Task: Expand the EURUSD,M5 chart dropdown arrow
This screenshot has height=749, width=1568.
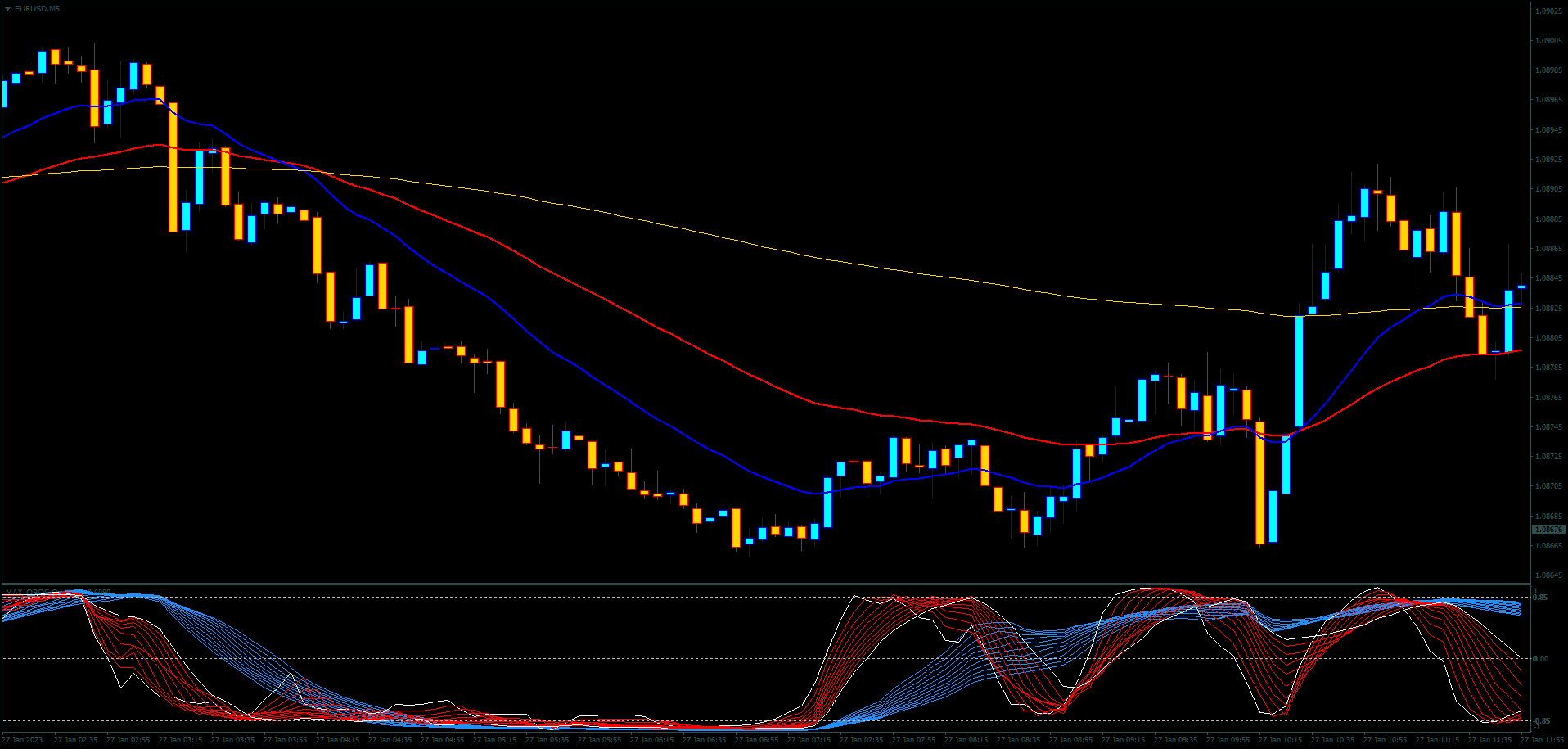Action: tap(7, 9)
